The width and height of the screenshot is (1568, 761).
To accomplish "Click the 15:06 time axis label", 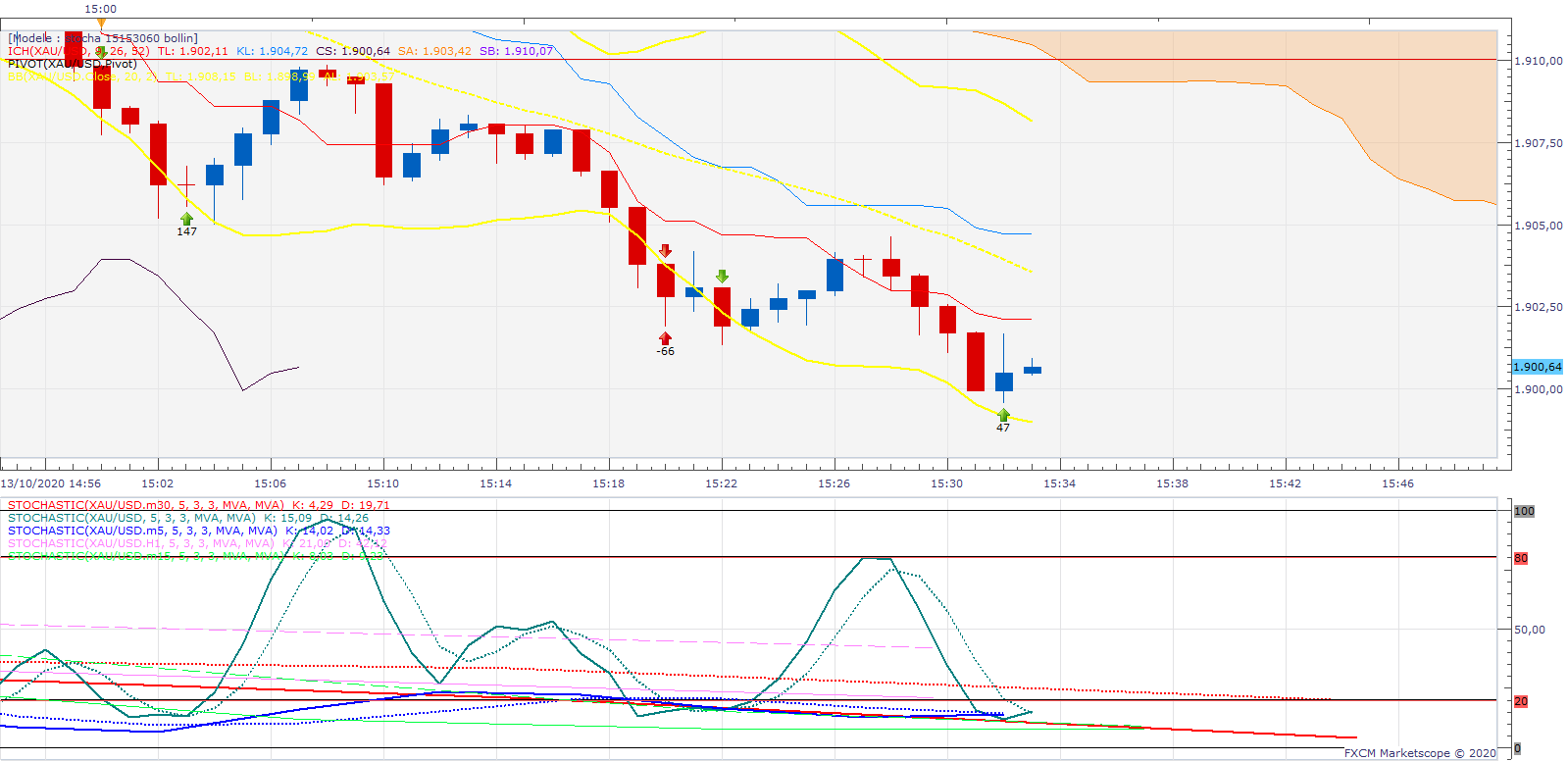I will [271, 483].
